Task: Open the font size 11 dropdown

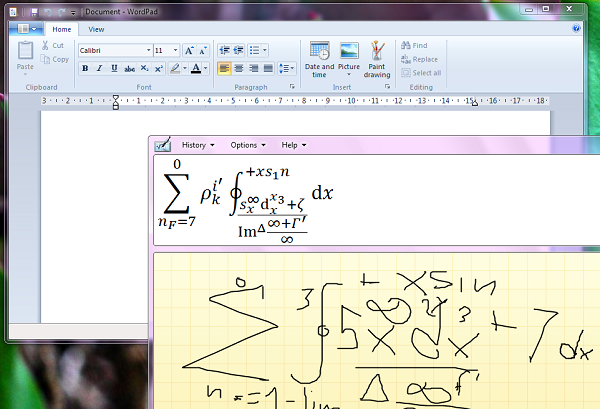Action: click(x=176, y=50)
